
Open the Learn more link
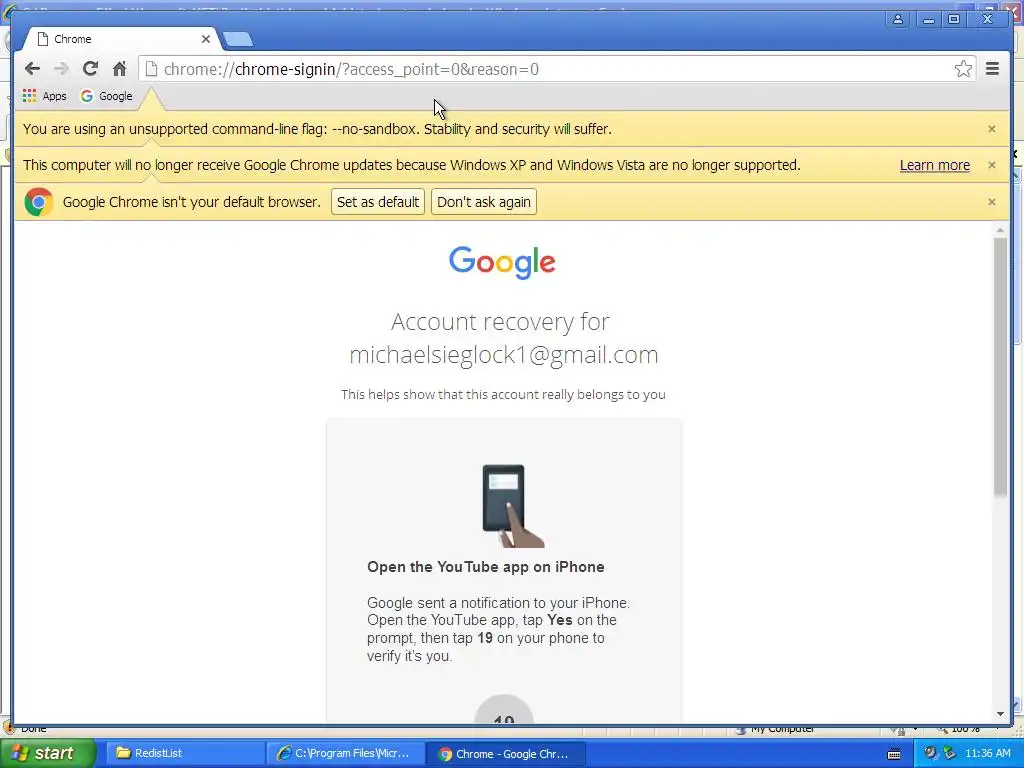[x=935, y=165]
